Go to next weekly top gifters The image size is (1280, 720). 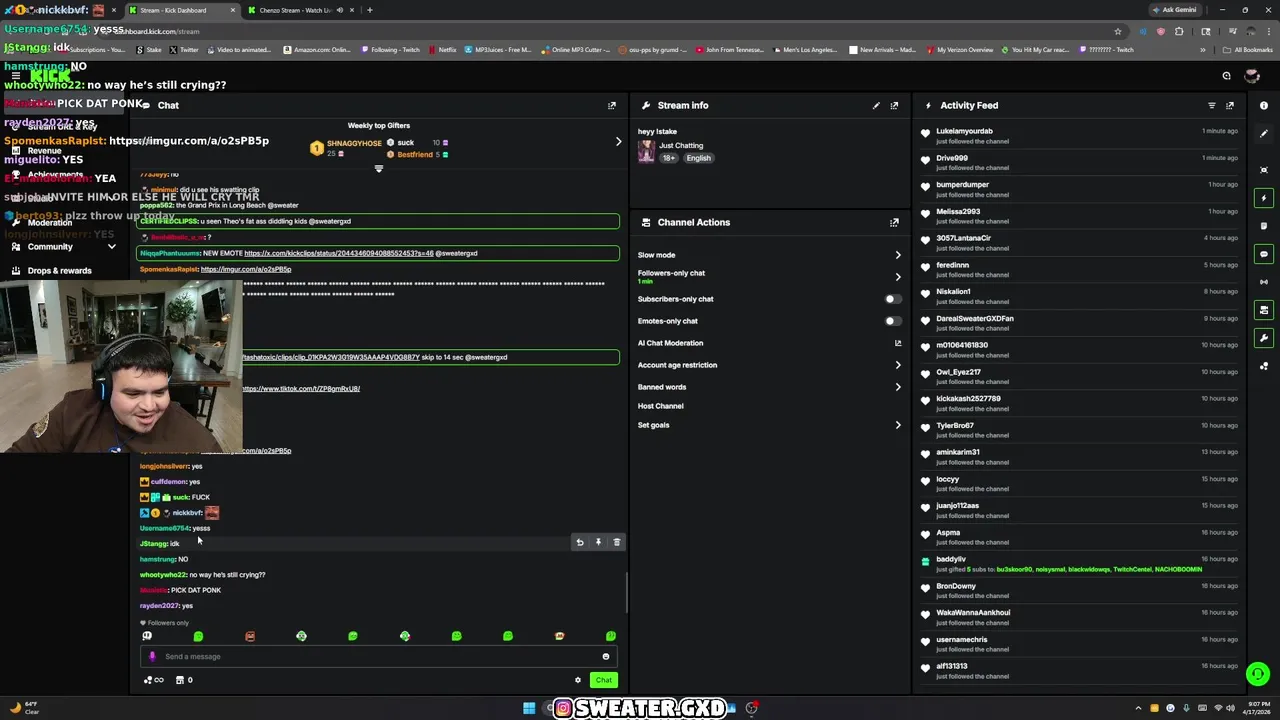click(x=618, y=142)
